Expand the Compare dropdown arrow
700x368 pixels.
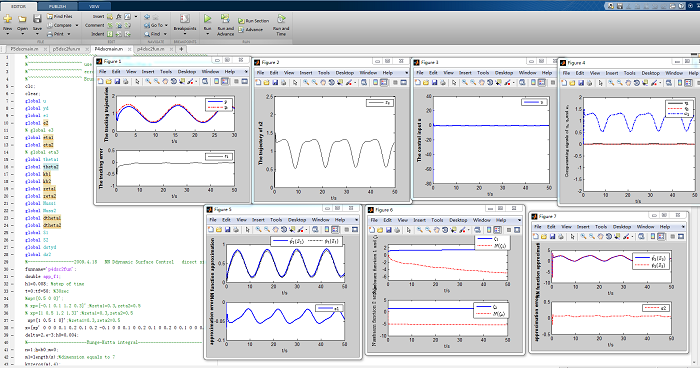[x=77, y=25]
